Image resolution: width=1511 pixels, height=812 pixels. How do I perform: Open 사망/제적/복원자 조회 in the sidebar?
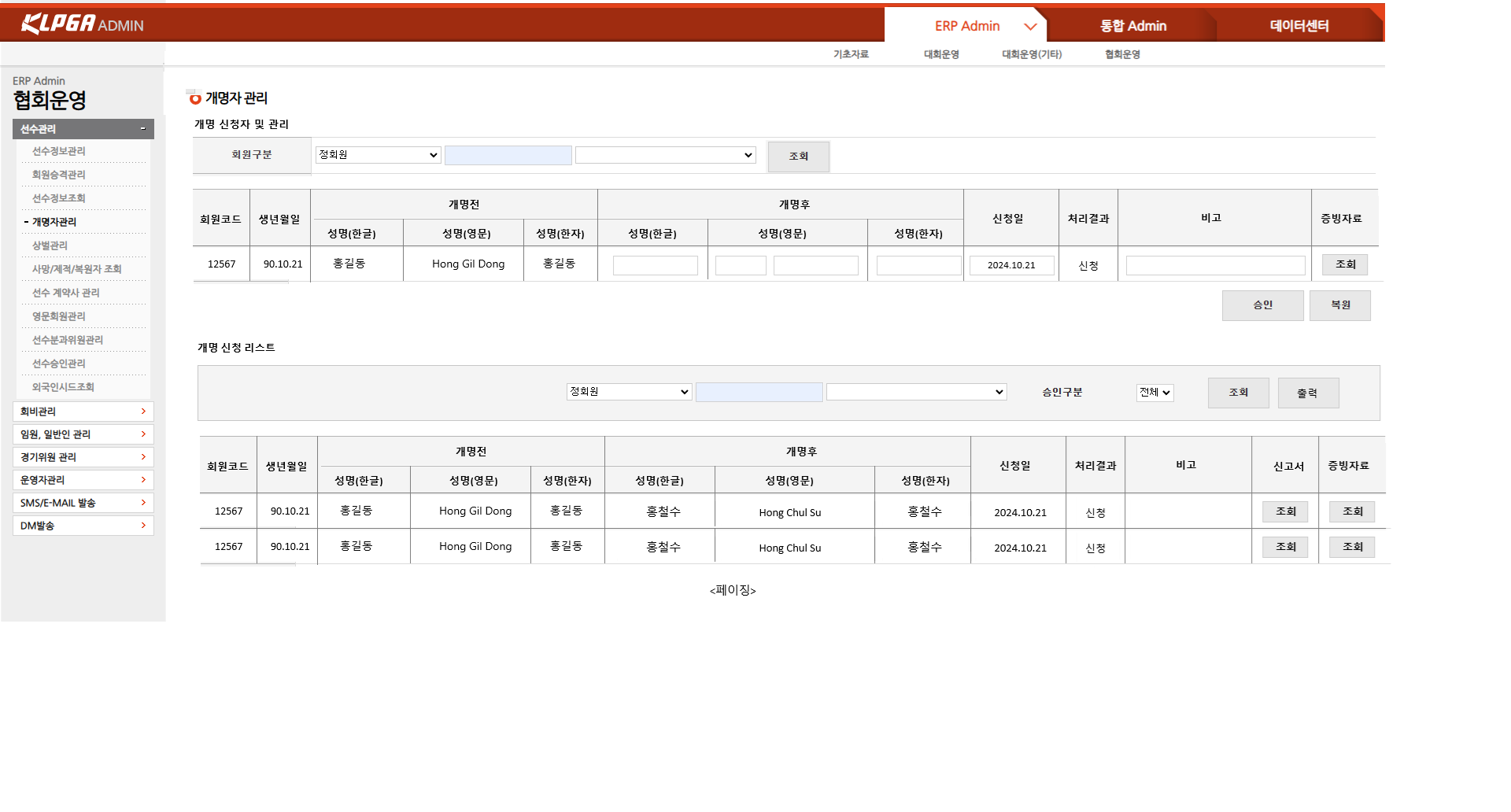[76, 269]
